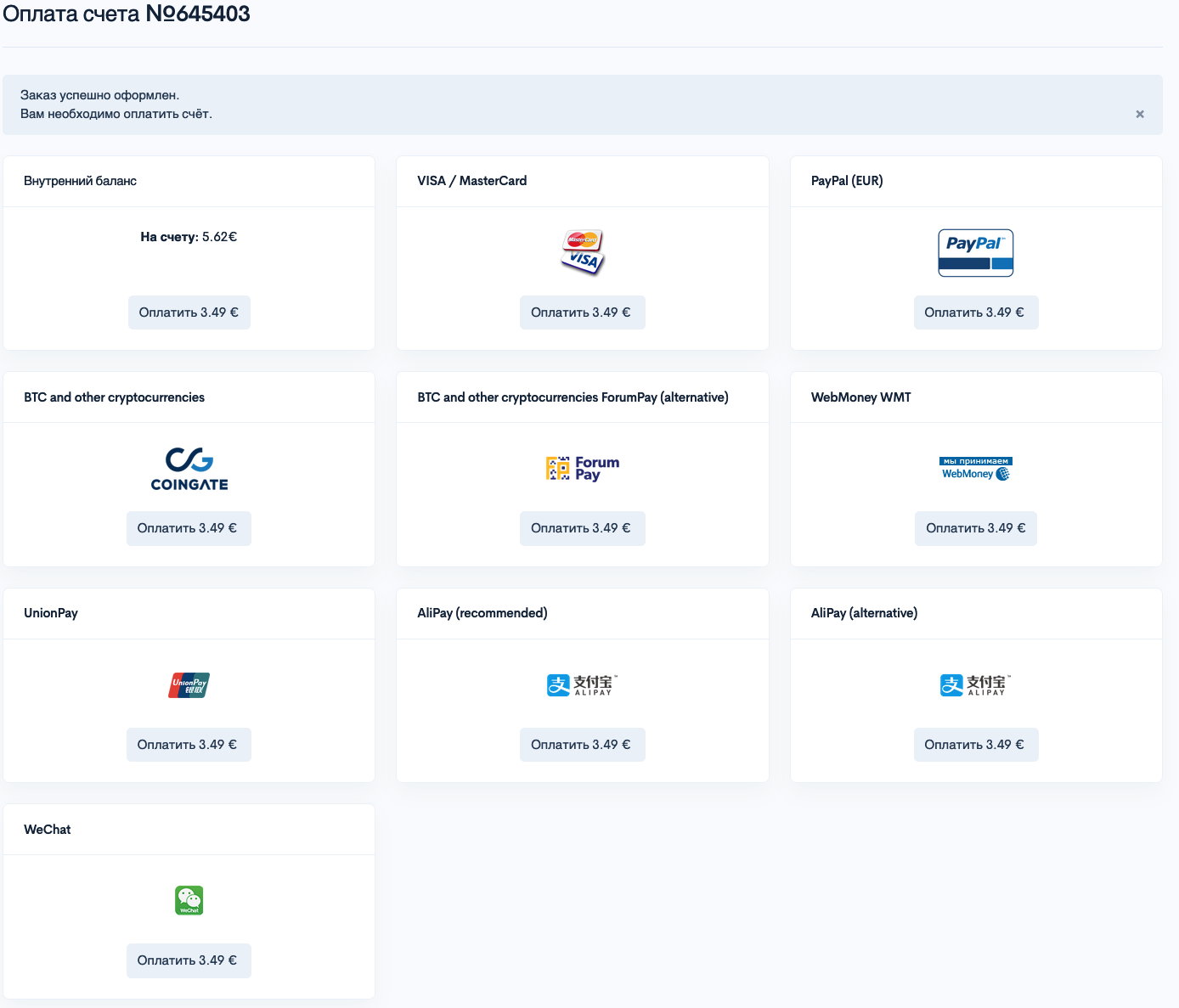
Task: Click the green WeChat logo
Action: 189,900
